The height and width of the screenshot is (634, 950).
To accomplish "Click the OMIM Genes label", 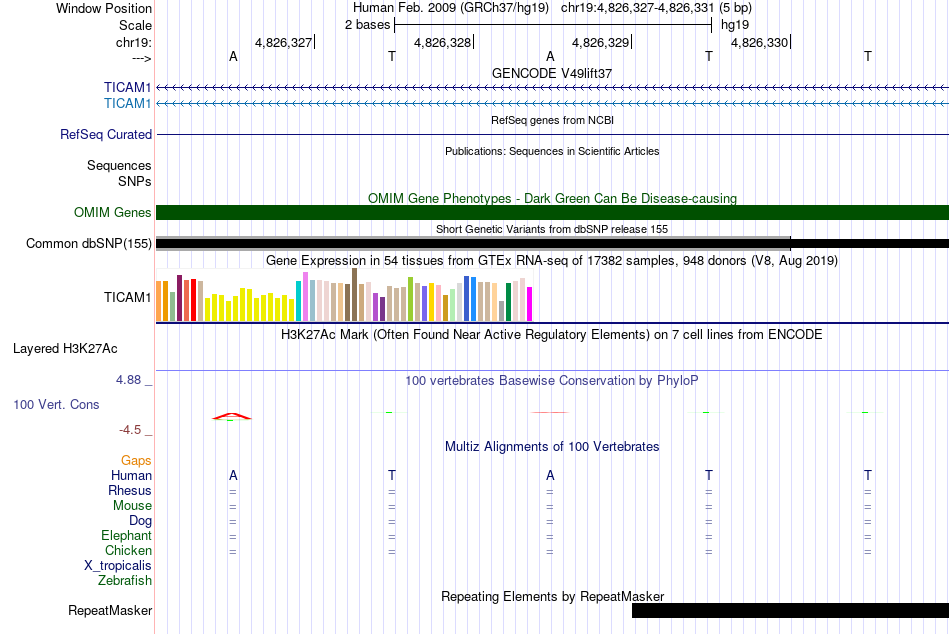I will pos(112,213).
